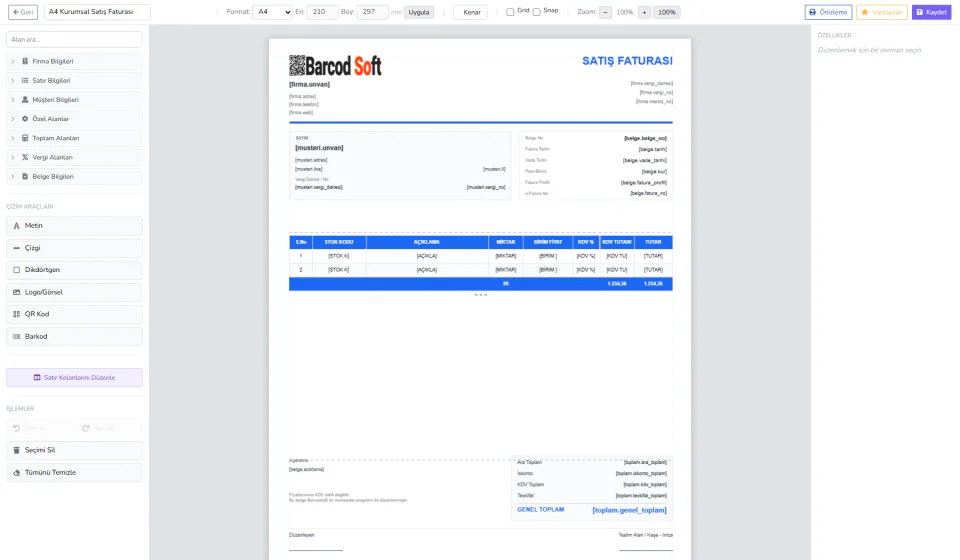Expand the Toplam Alanları section

point(74,138)
